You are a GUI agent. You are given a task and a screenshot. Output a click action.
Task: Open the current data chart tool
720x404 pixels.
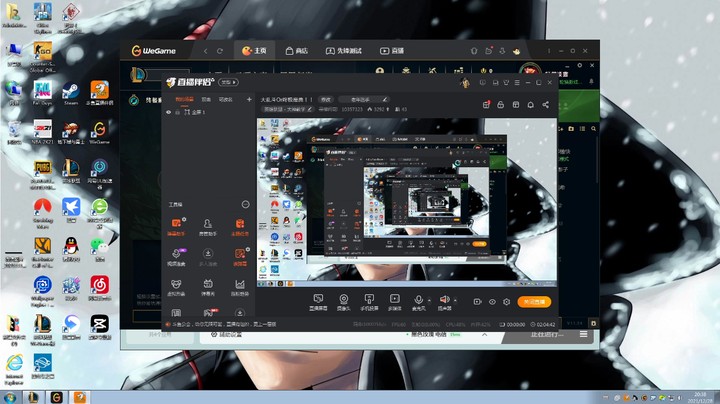click(239, 287)
